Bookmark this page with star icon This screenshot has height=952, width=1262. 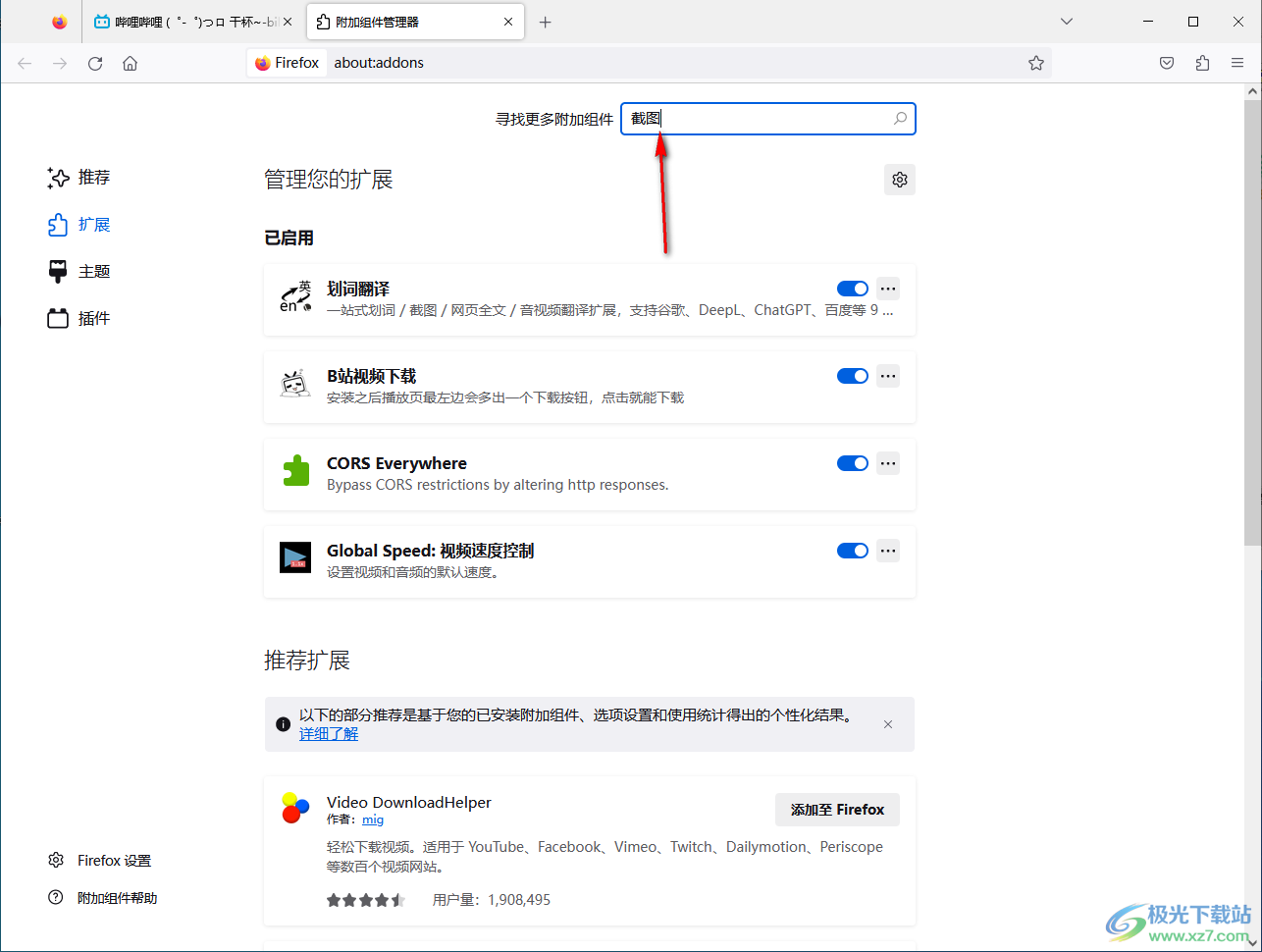1036,63
